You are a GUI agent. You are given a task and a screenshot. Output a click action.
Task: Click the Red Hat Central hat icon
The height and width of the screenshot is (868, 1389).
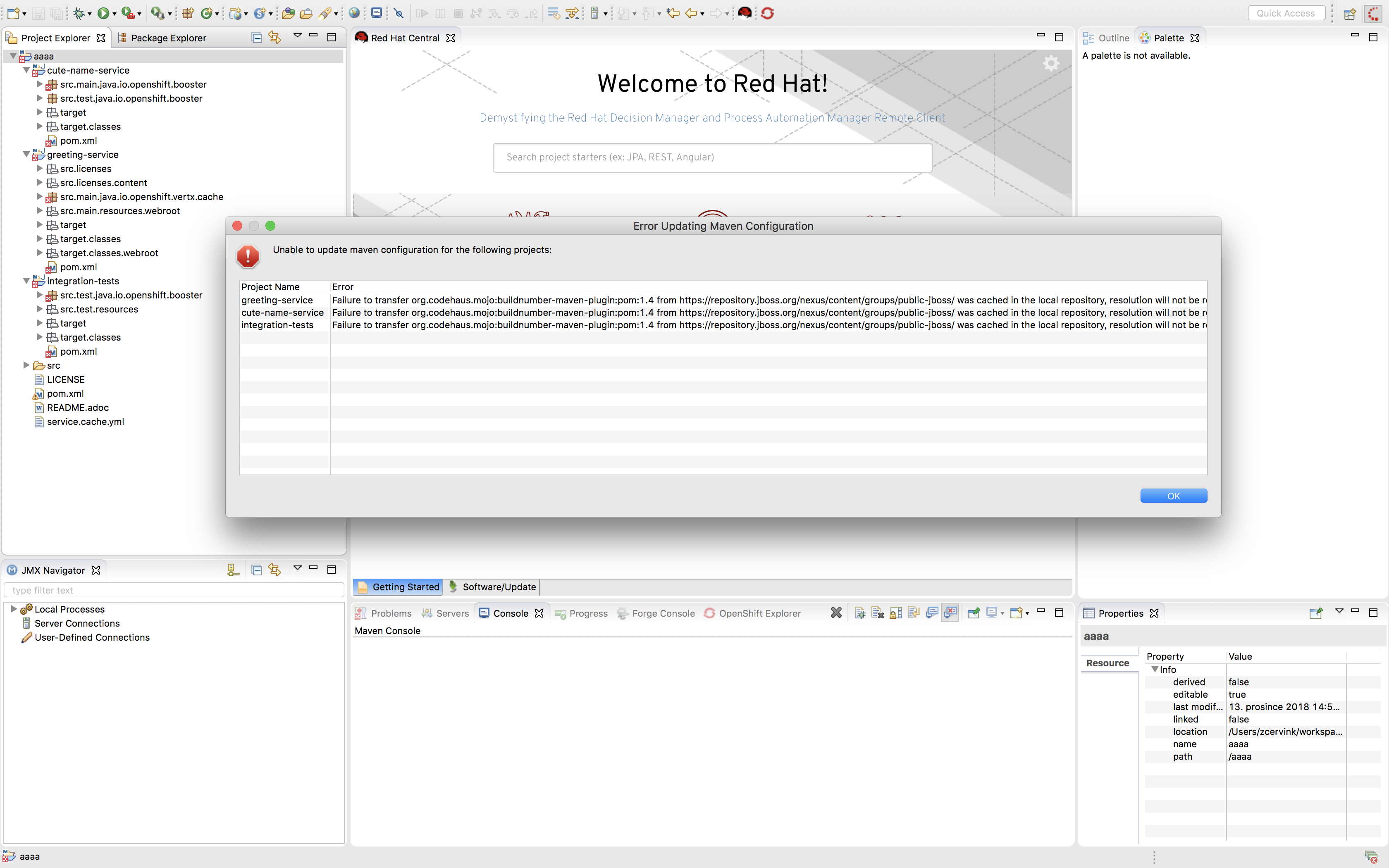[745, 13]
